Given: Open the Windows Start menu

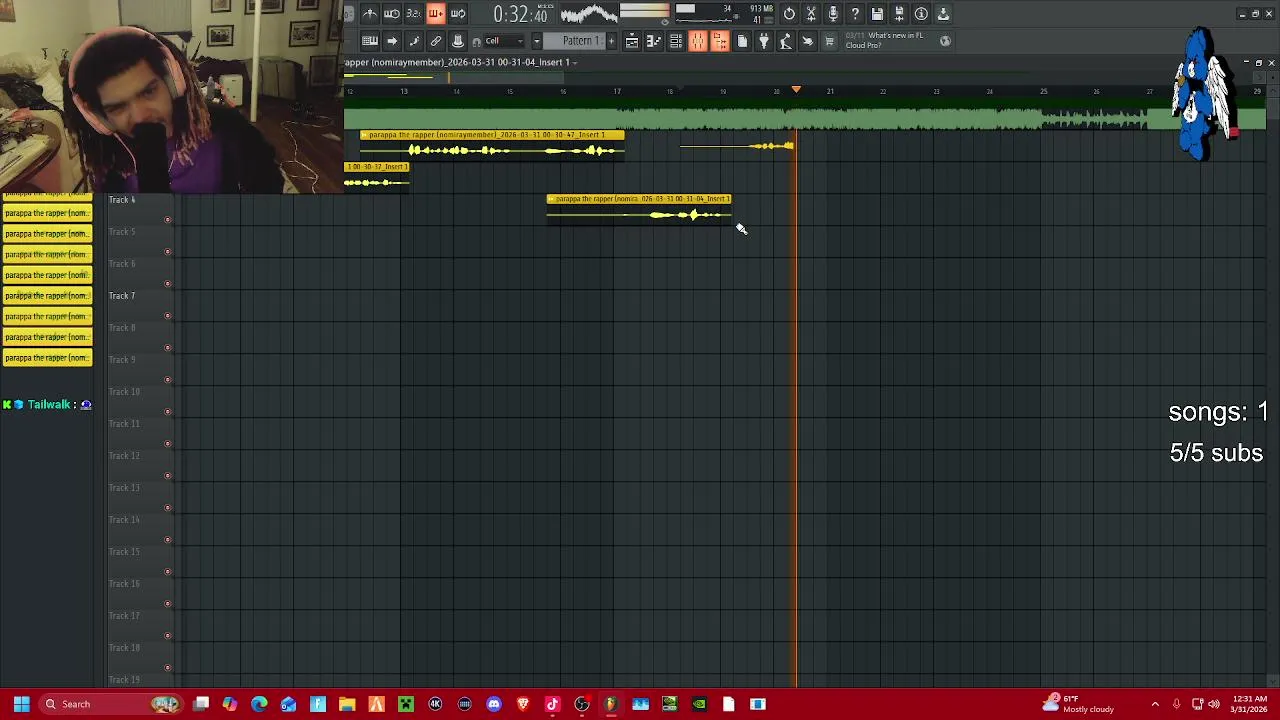Looking at the screenshot, I should pyautogui.click(x=21, y=704).
